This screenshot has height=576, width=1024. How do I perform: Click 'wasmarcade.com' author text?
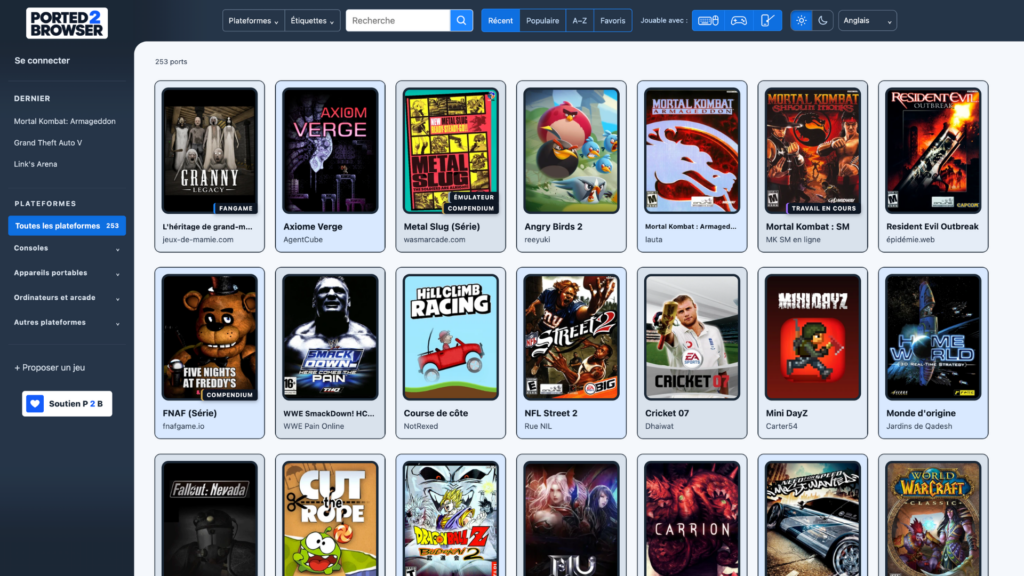pyautogui.click(x=434, y=240)
